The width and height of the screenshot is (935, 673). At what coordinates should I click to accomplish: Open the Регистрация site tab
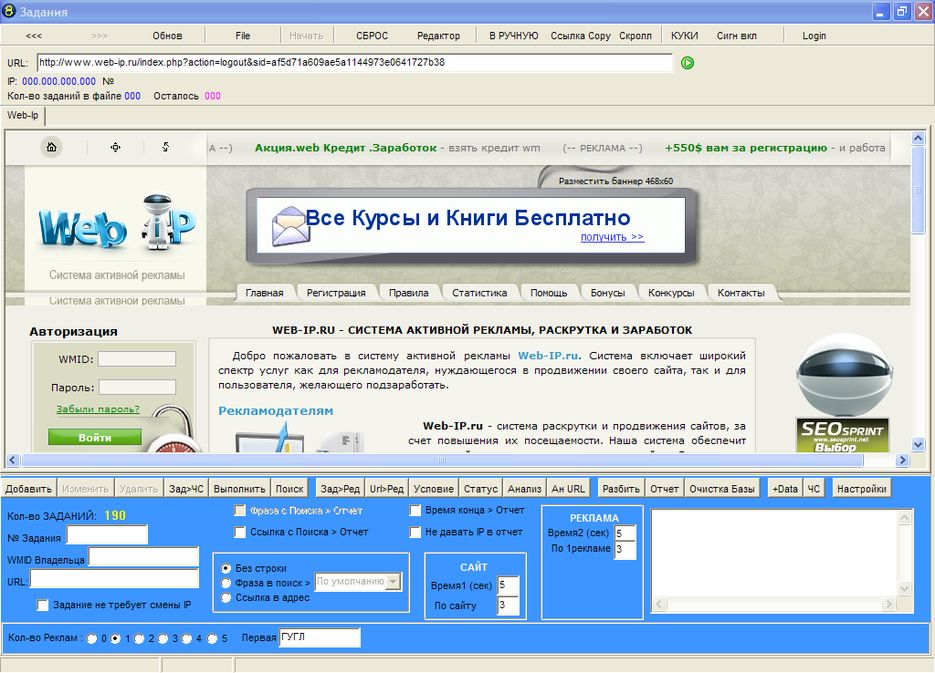click(336, 293)
